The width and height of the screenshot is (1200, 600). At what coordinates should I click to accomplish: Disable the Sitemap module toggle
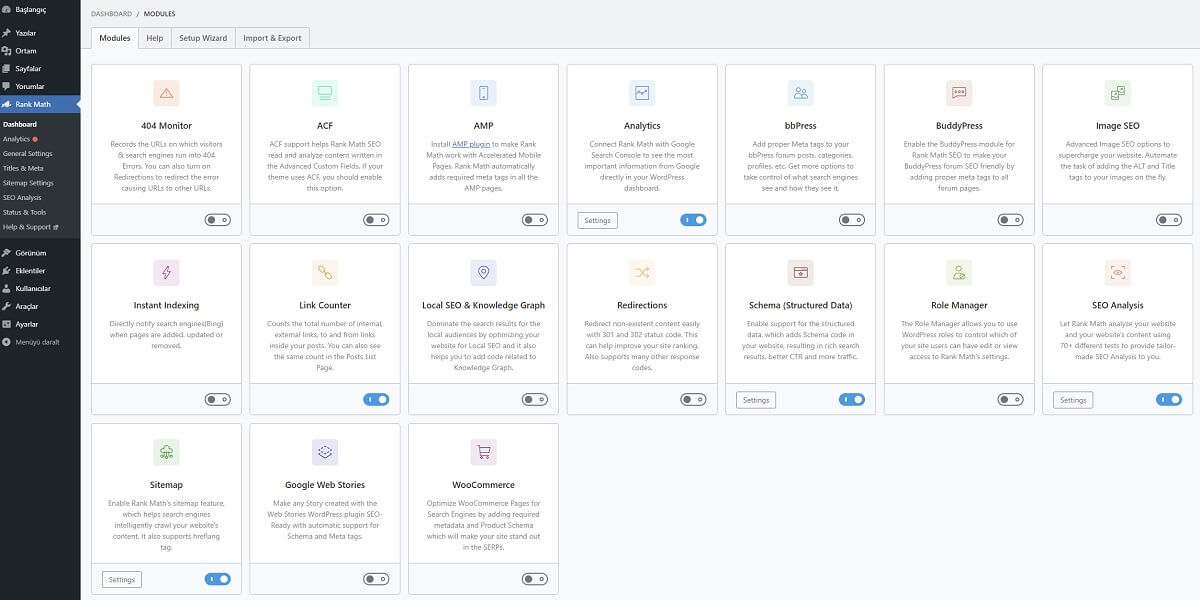point(217,579)
